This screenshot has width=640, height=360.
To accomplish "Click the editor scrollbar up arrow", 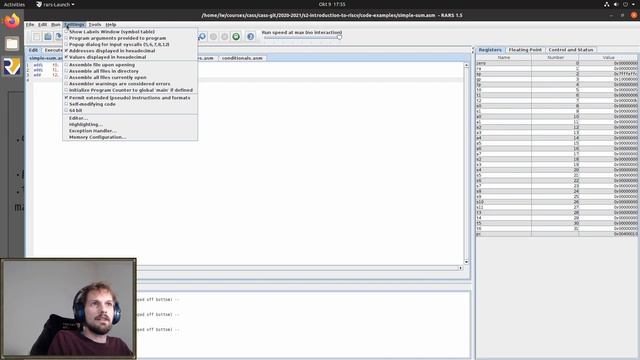I will tap(466, 65).
